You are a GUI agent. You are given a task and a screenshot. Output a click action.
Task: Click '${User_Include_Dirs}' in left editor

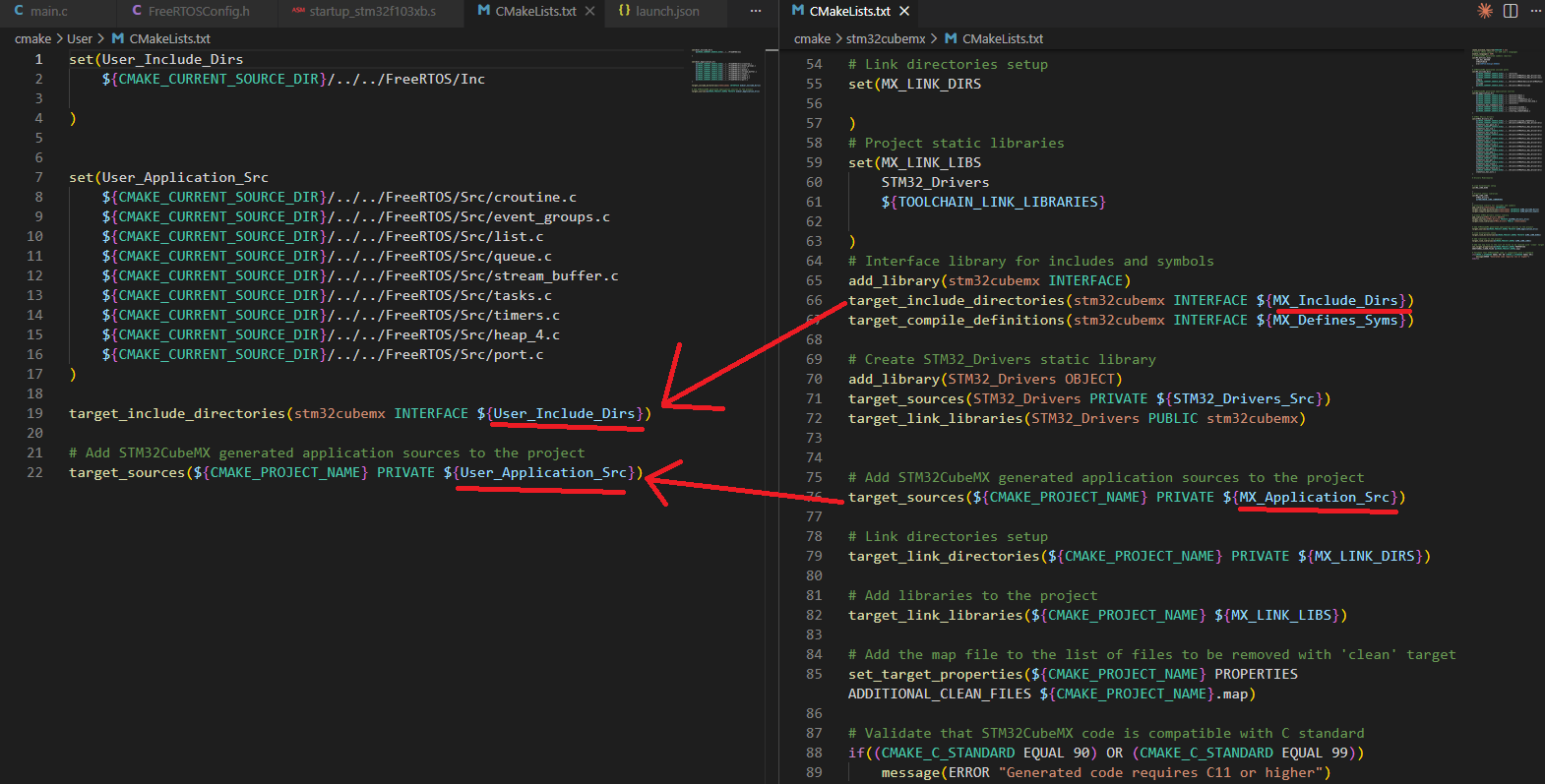(560, 413)
